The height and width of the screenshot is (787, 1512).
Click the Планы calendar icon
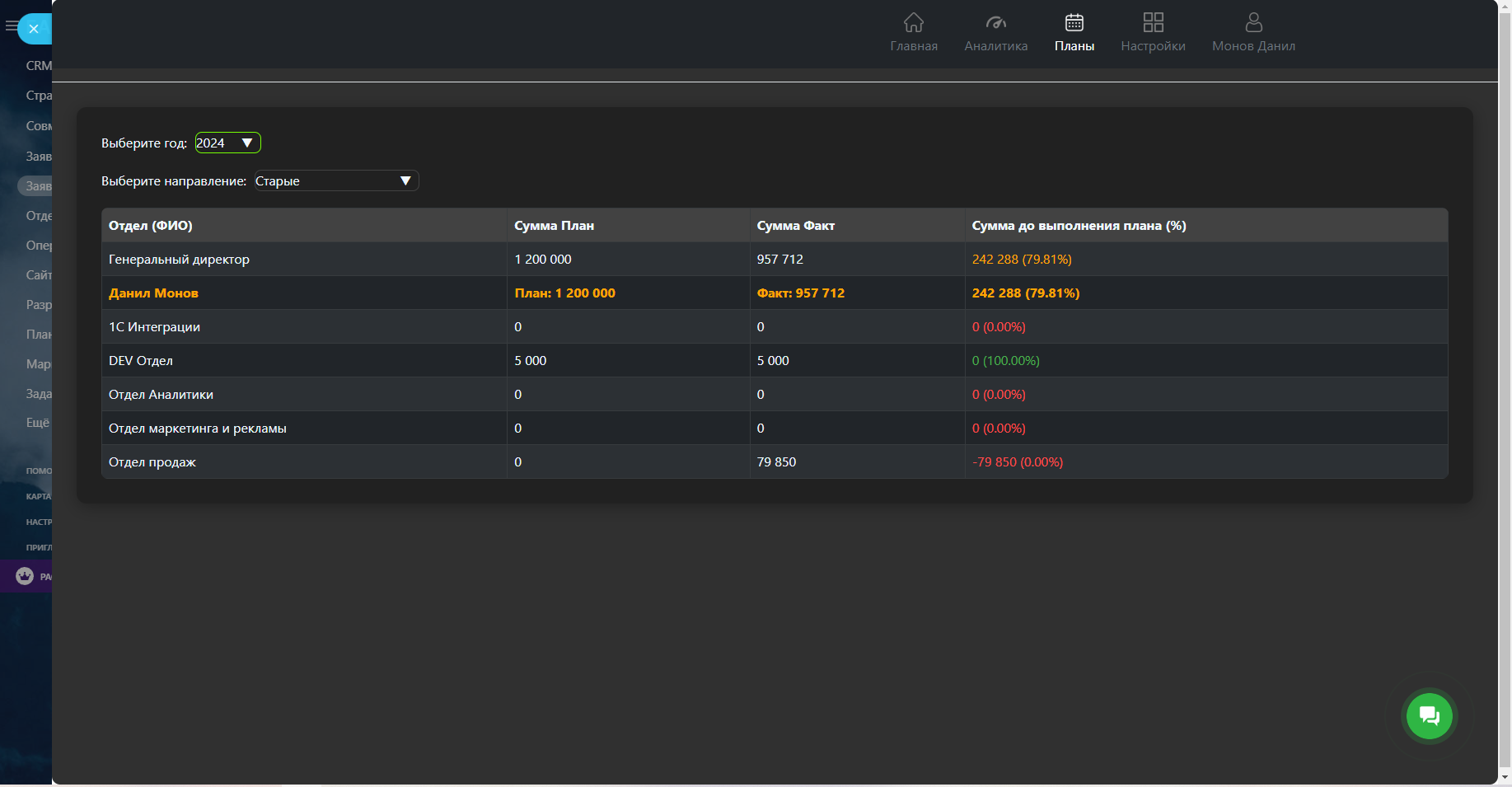(x=1074, y=22)
